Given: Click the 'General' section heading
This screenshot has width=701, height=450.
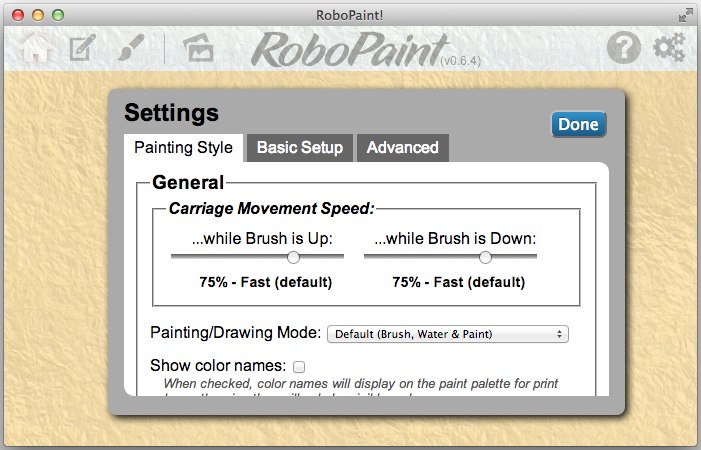Looking at the screenshot, I should point(188,182).
